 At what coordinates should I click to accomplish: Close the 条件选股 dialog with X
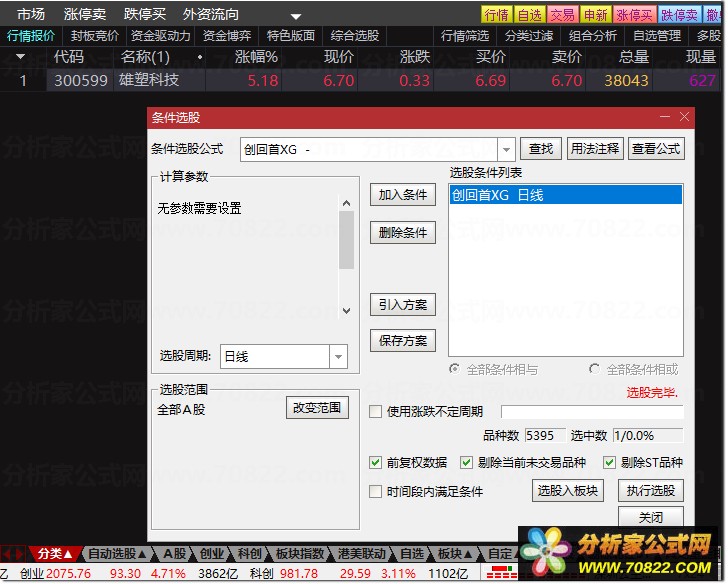(x=684, y=117)
